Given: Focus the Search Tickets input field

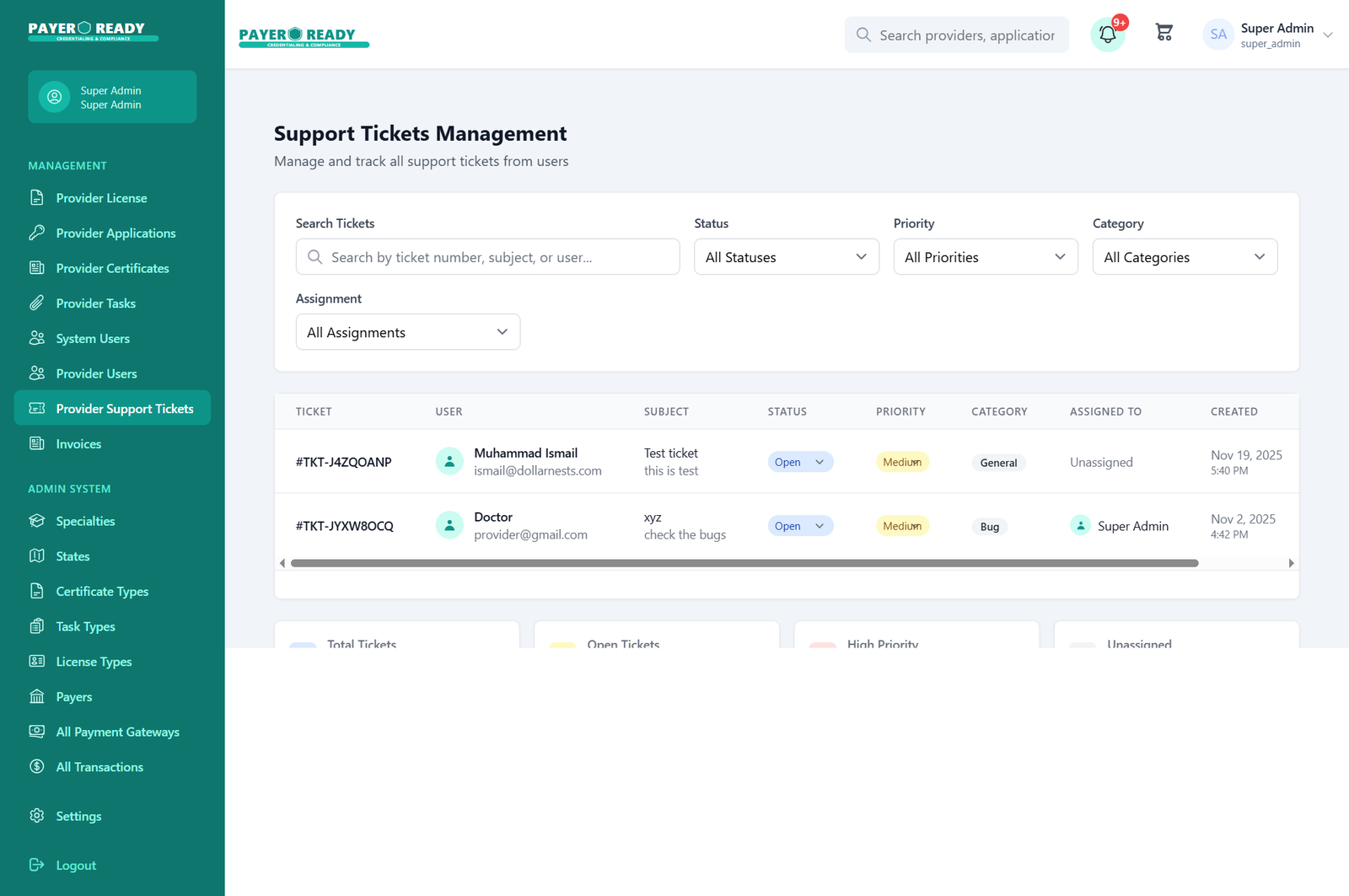Looking at the screenshot, I should click(x=487, y=257).
